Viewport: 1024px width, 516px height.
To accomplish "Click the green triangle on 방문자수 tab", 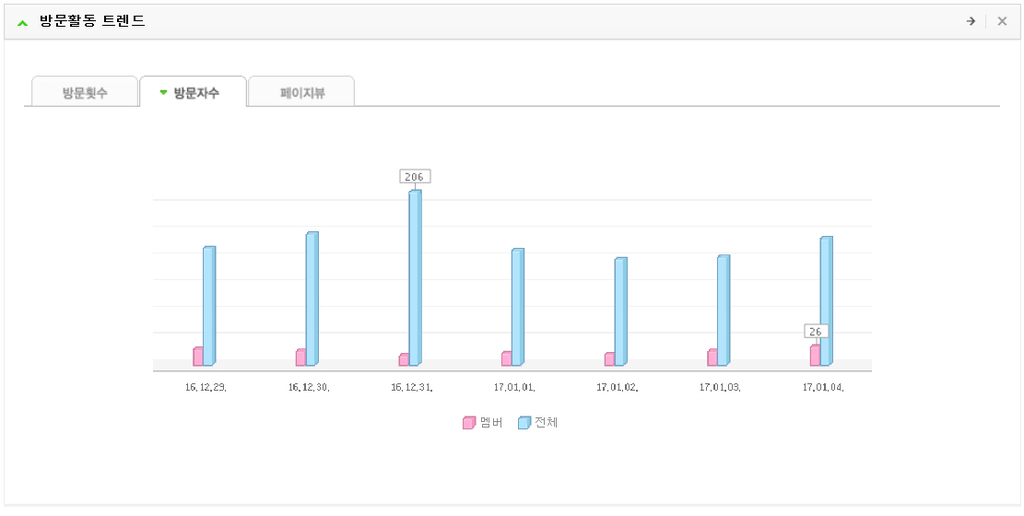I will point(163,93).
